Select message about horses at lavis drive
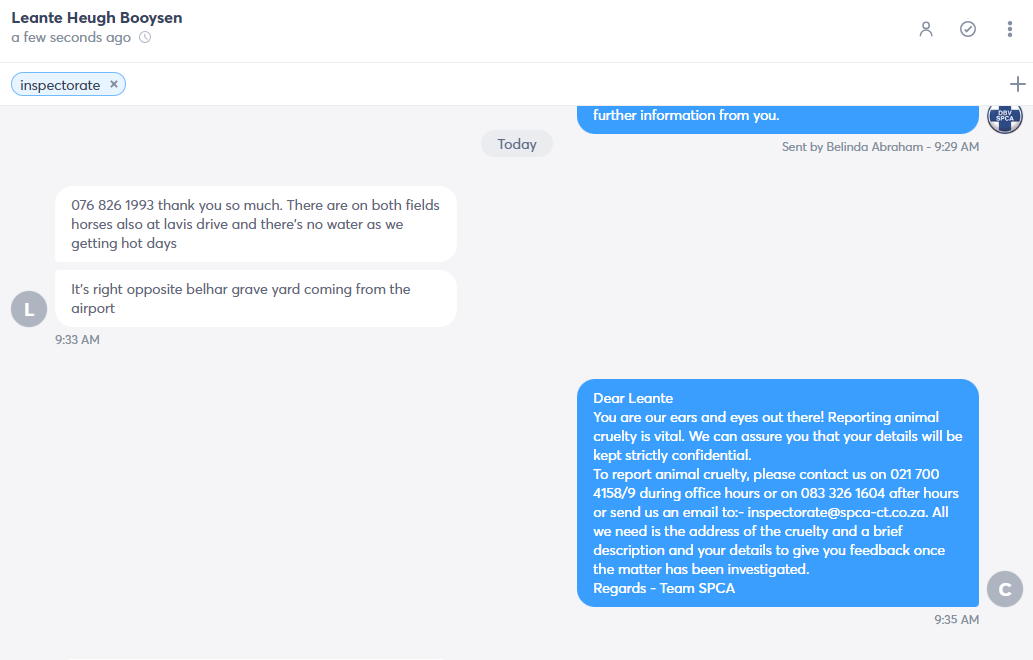This screenshot has width=1033, height=660. pos(256,224)
